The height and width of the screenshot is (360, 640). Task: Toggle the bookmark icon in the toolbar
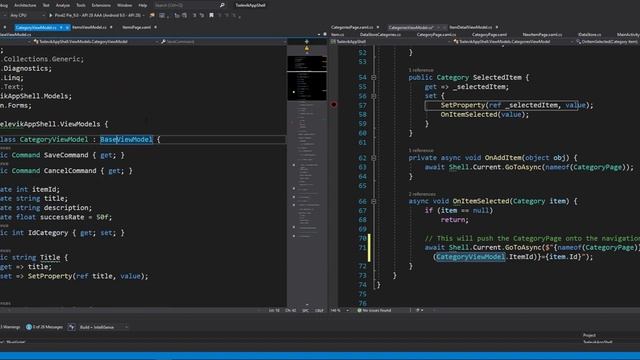point(211,15)
